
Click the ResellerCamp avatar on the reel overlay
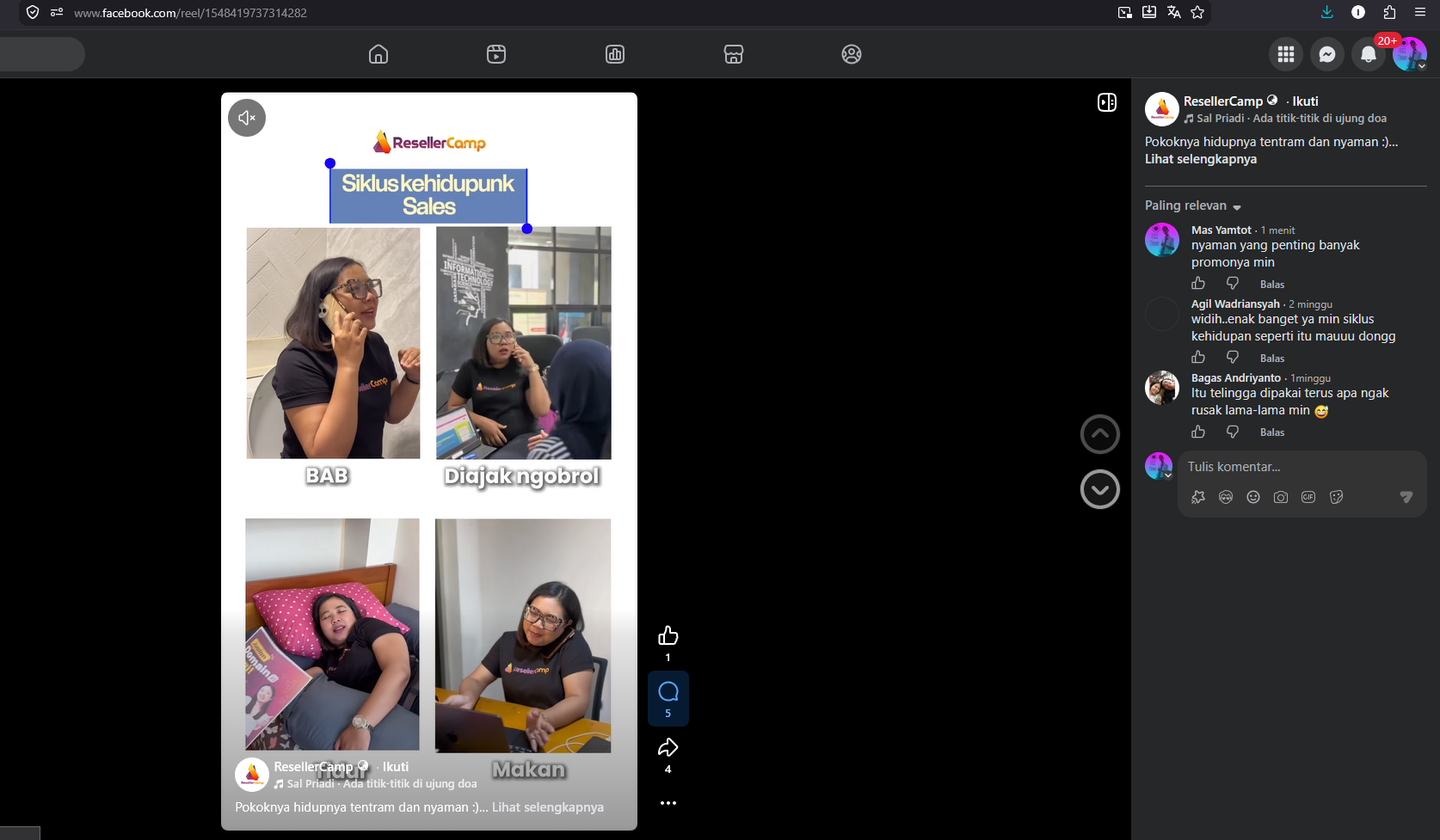click(x=252, y=775)
